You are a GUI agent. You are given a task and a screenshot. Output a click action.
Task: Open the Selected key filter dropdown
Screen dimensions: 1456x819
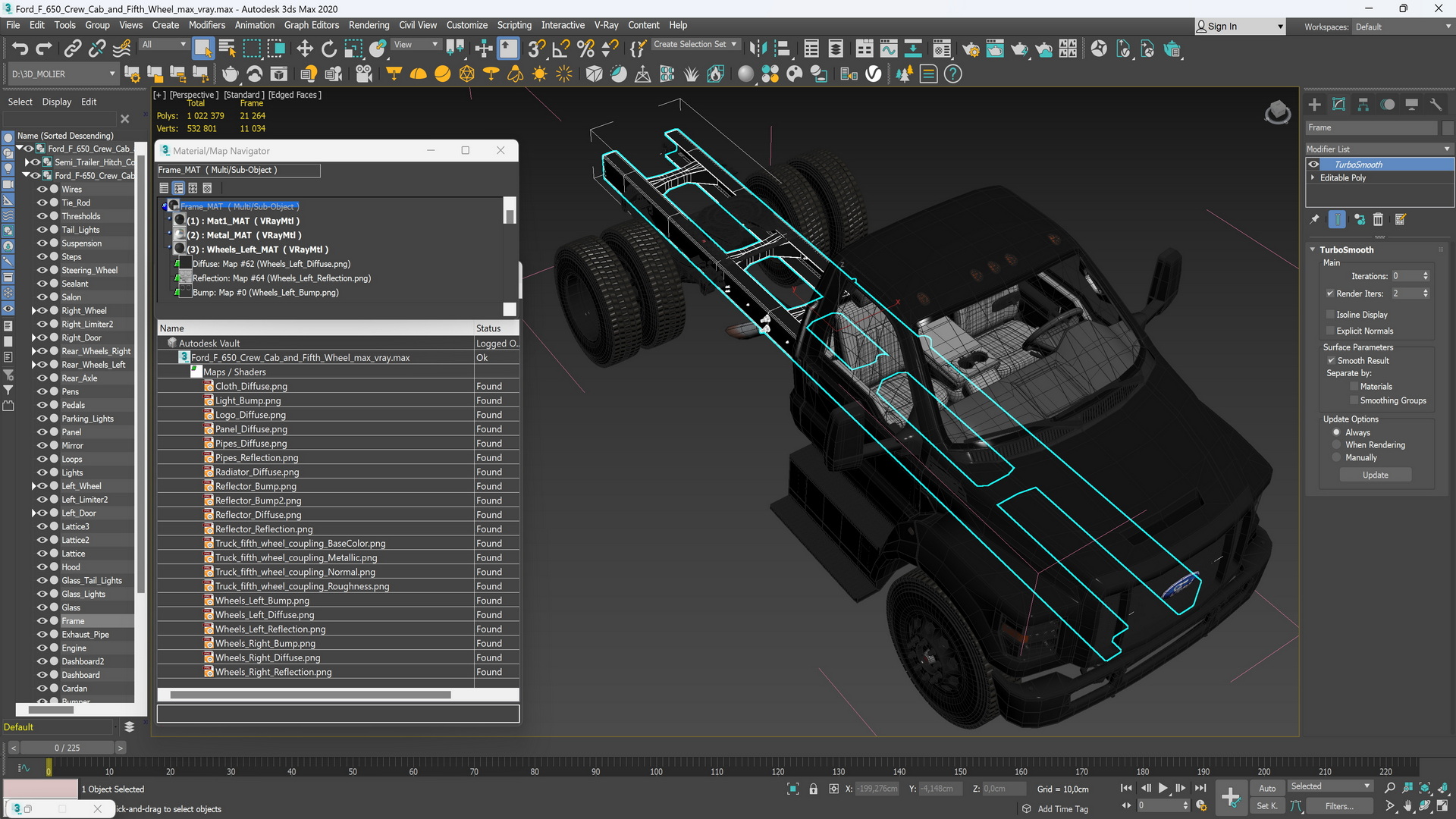pos(1331,786)
